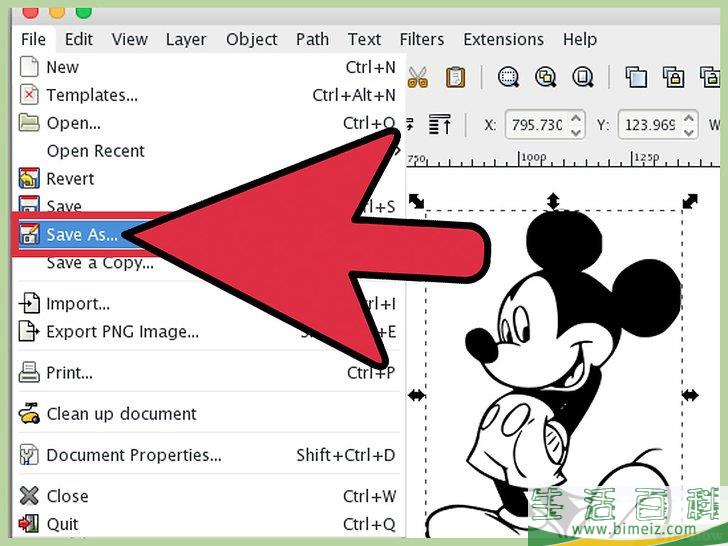Open the Layer menu
The height and width of the screenshot is (546, 728).
click(186, 39)
